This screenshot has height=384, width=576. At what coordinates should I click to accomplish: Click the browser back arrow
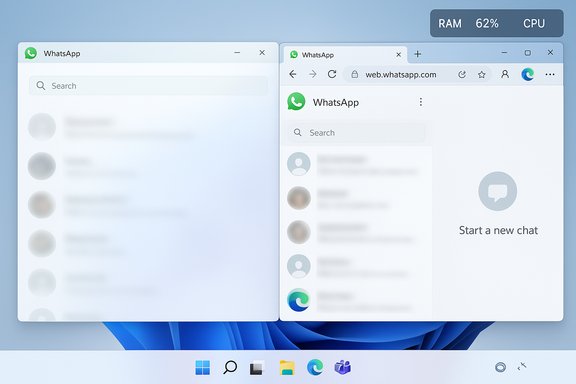click(293, 75)
